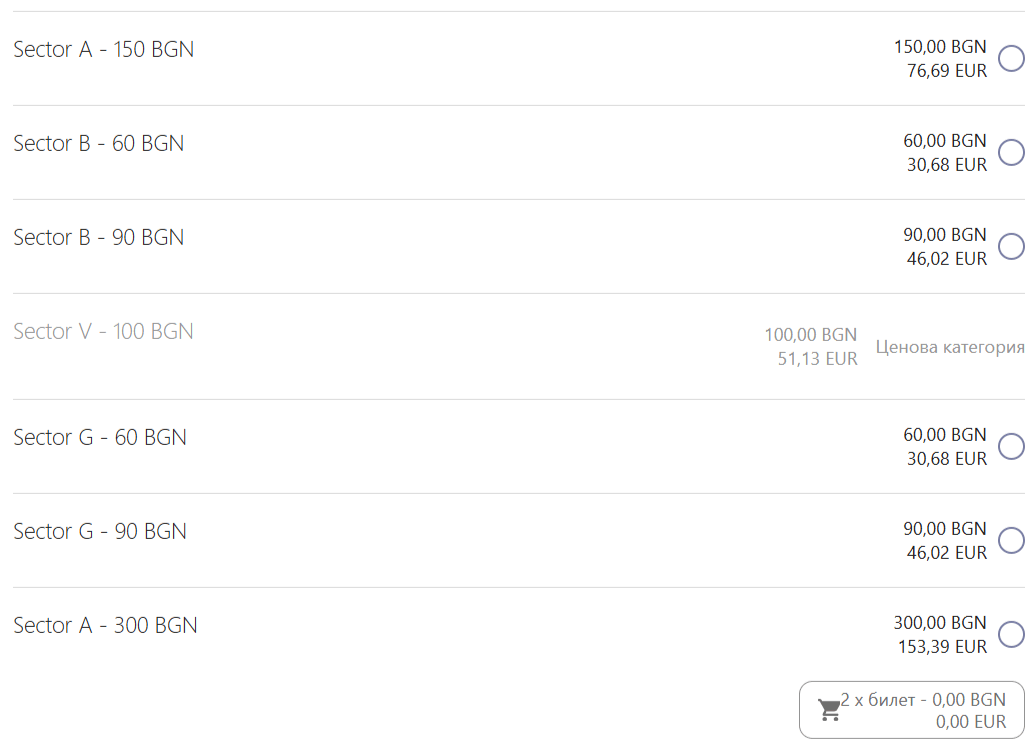Click the 'Sector B - 60 BGN' label
This screenshot has height=753, width=1032.
click(99, 143)
